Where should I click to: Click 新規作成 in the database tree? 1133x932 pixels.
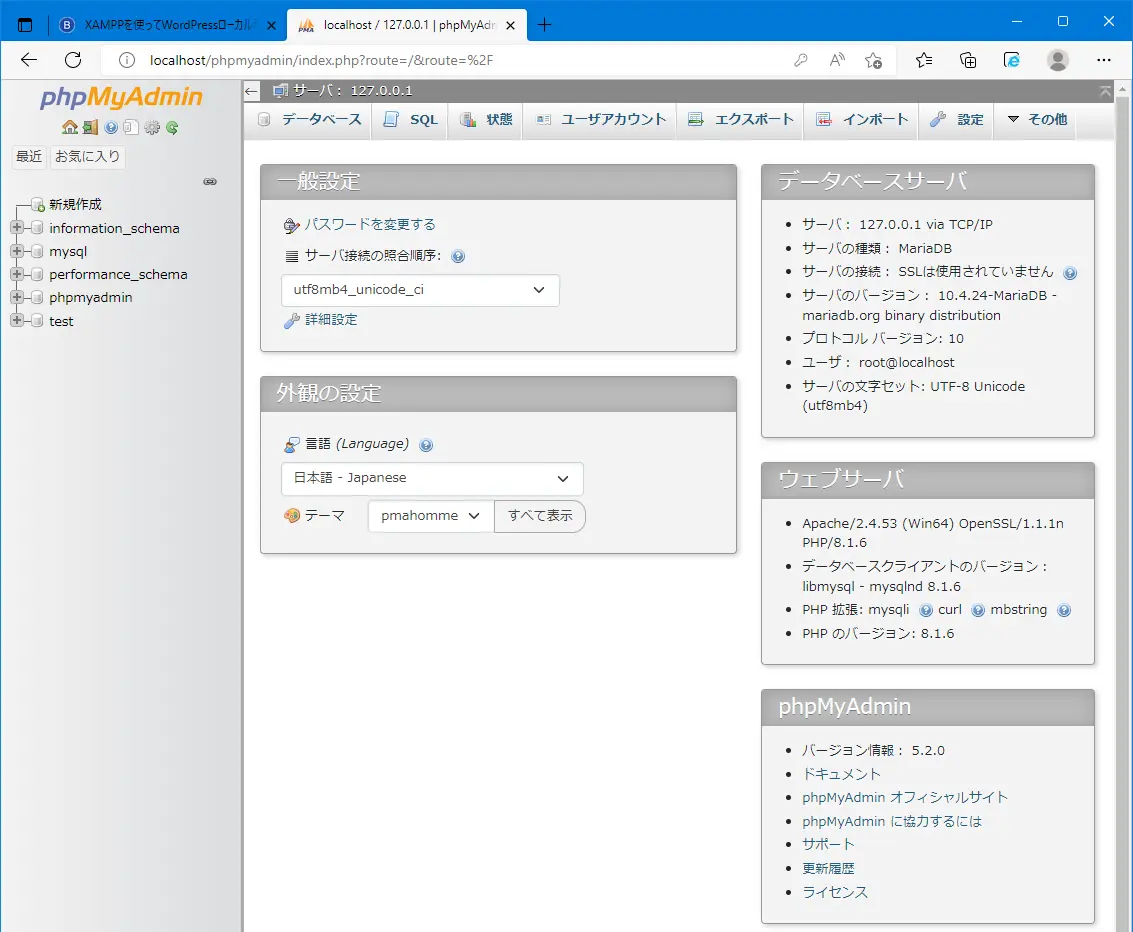[x=75, y=204]
